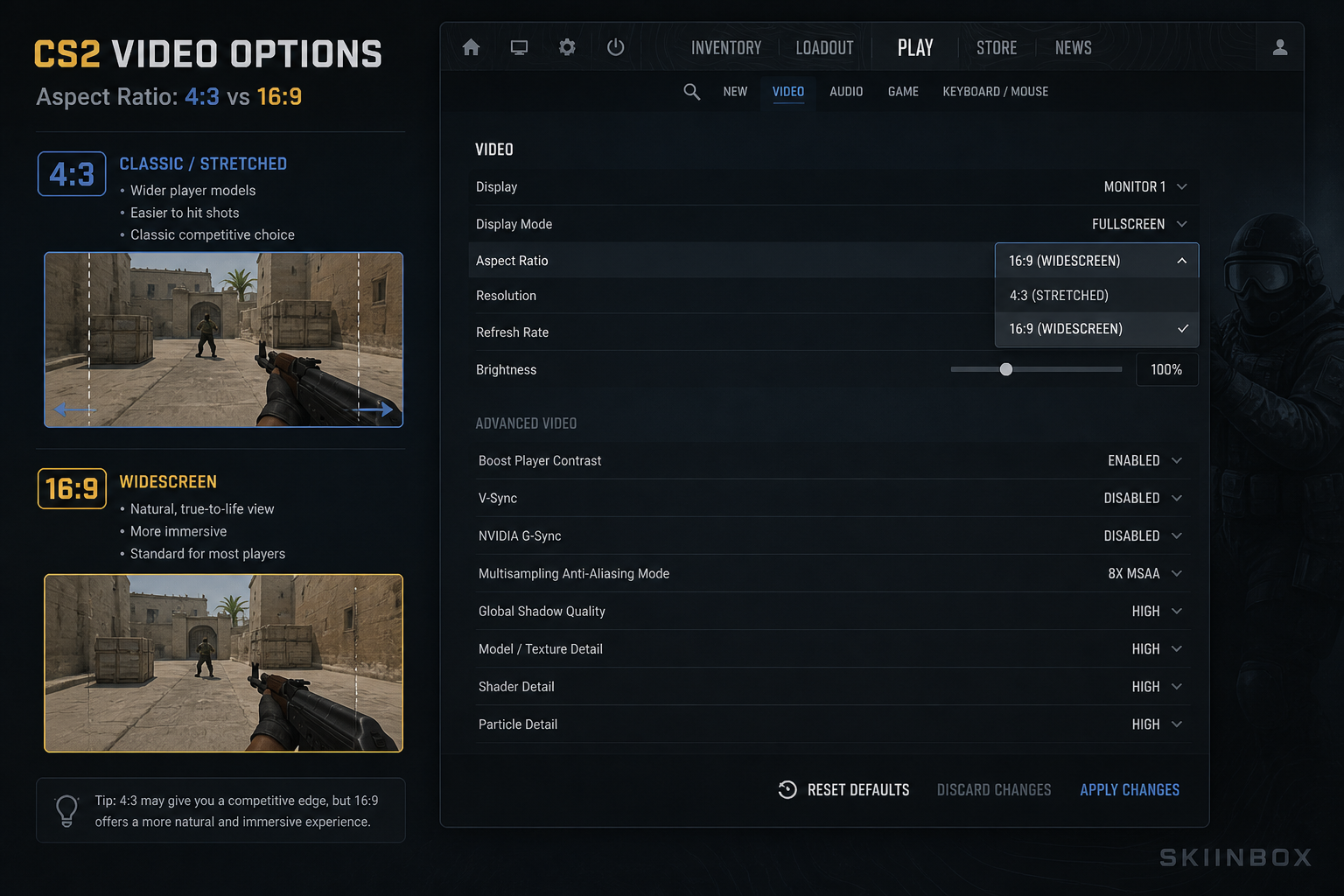1344x896 pixels.
Task: Open the Display Mode Fullscreen dropdown
Action: tap(1139, 224)
